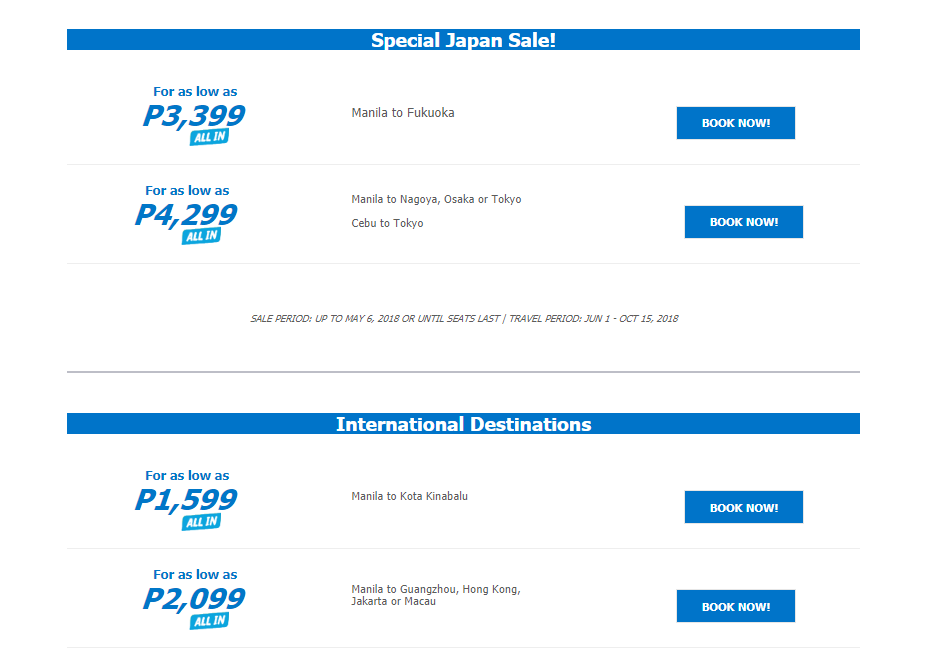Viewport: 950px width, 655px height.
Task: Click the Manila to Nagoya, Osaka or Tokyo text
Action: tap(436, 199)
